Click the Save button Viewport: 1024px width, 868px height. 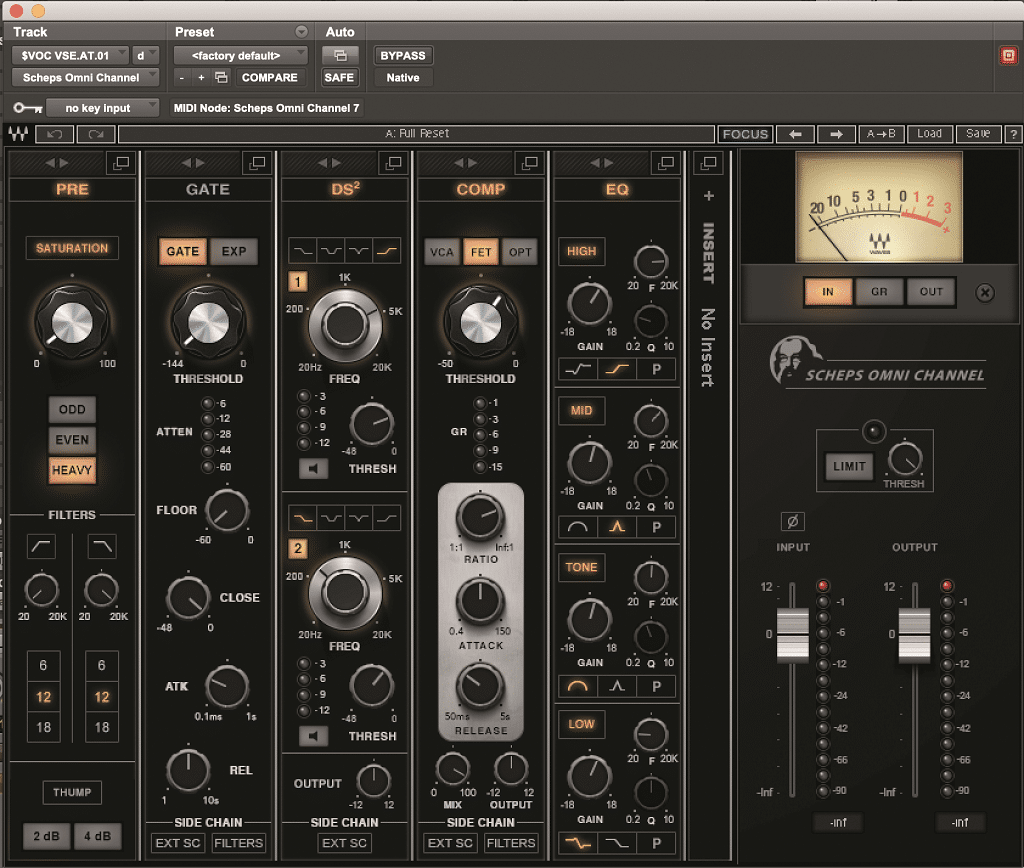tap(978, 134)
